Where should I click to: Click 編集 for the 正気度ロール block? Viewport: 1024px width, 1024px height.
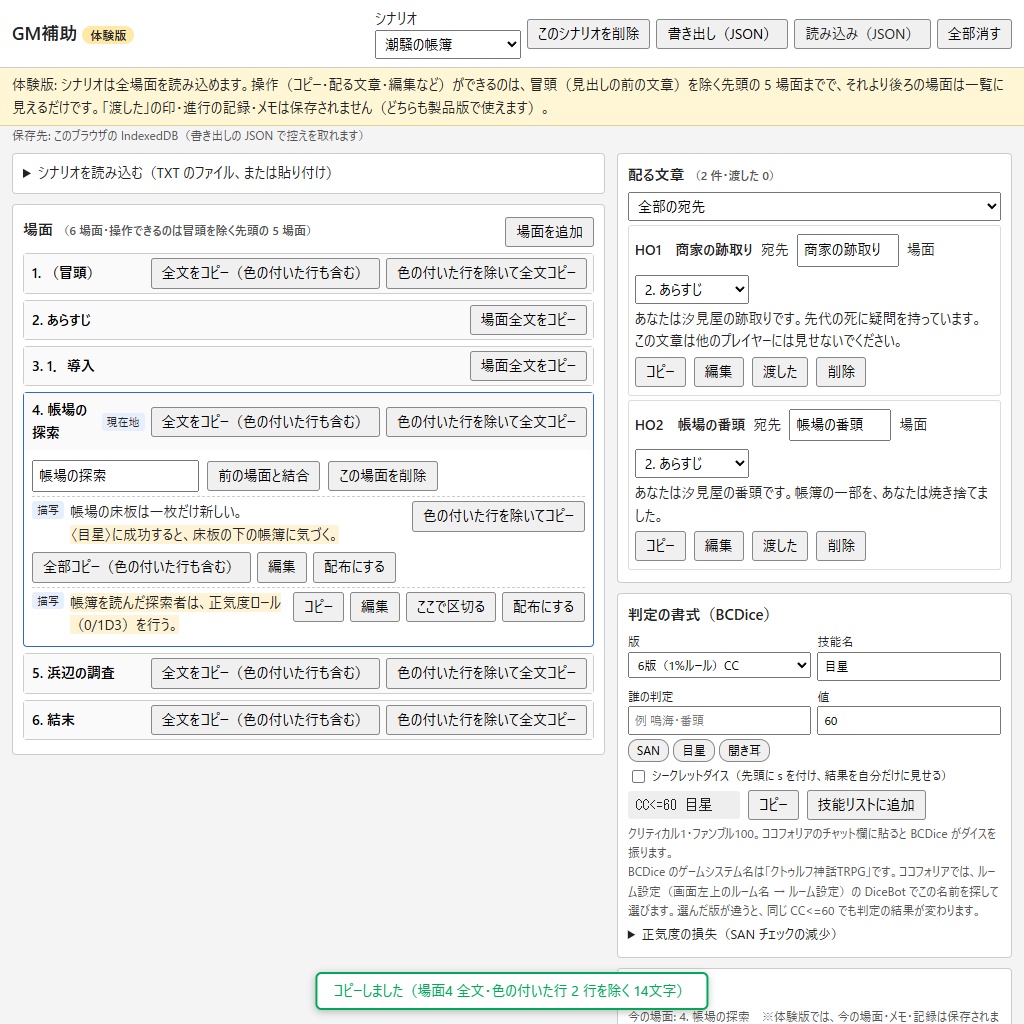pos(375,607)
